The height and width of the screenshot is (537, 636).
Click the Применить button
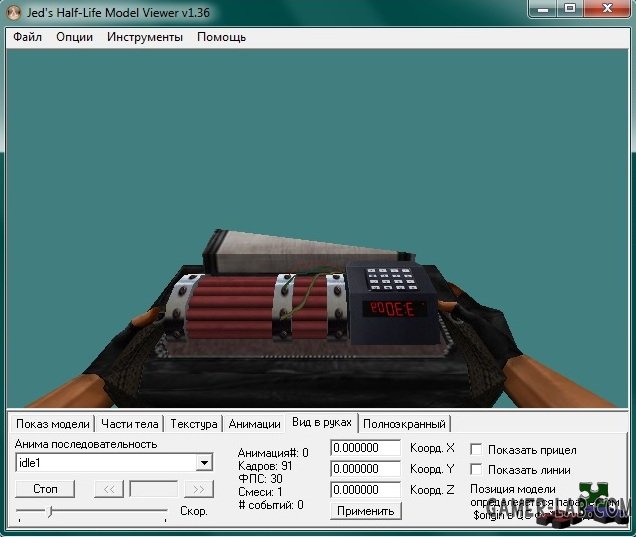point(365,511)
